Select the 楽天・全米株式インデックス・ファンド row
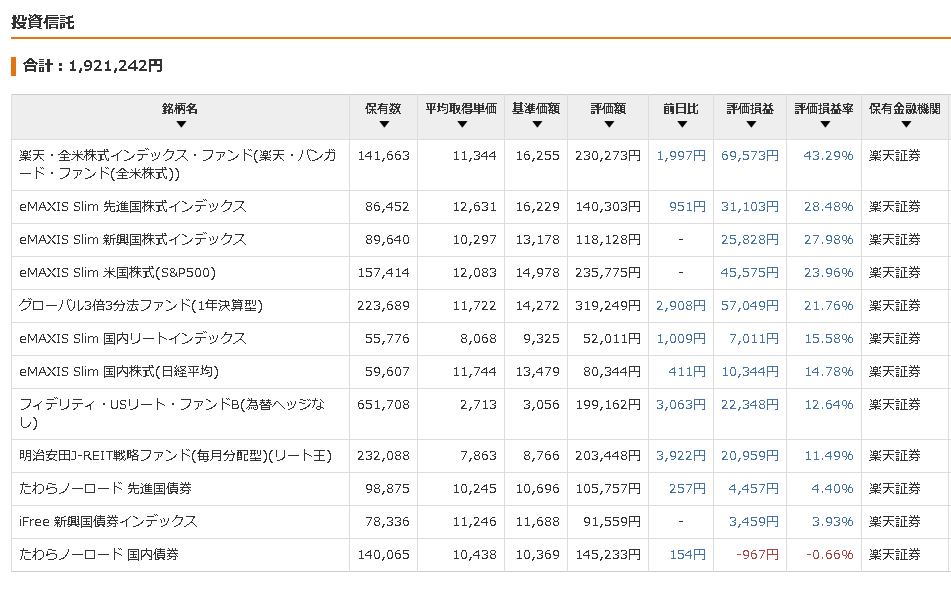Image resolution: width=951 pixels, height=603 pixels. point(481,165)
